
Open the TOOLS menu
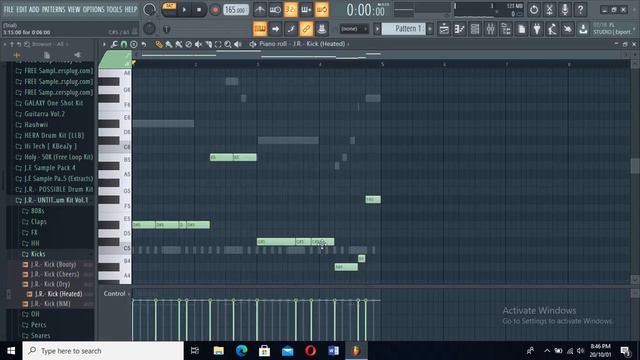point(114,9)
